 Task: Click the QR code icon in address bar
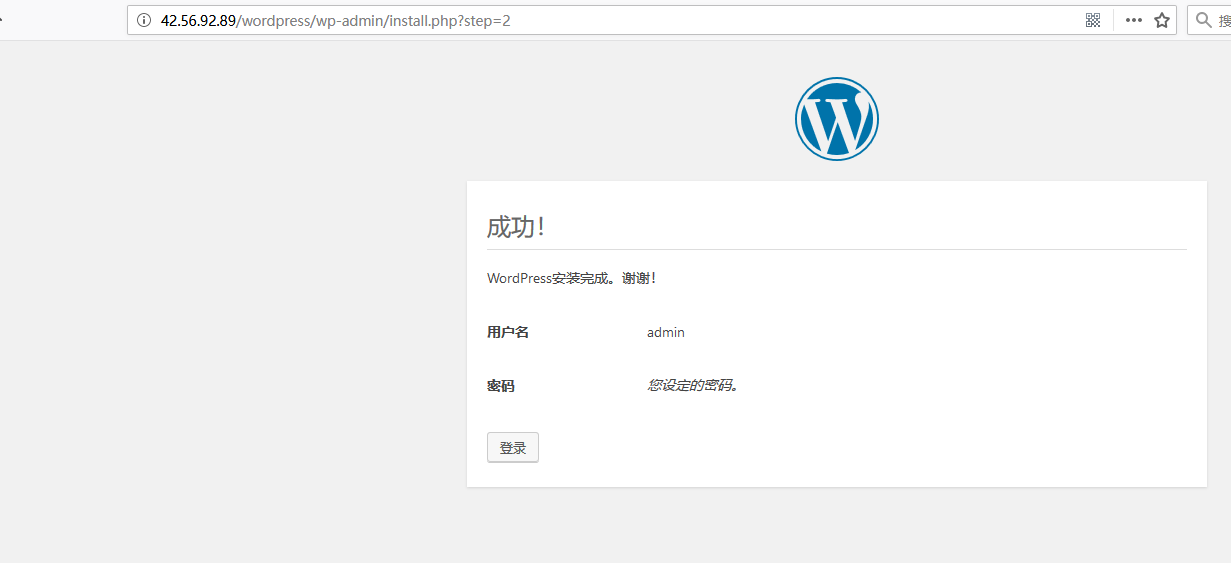pos(1092,20)
